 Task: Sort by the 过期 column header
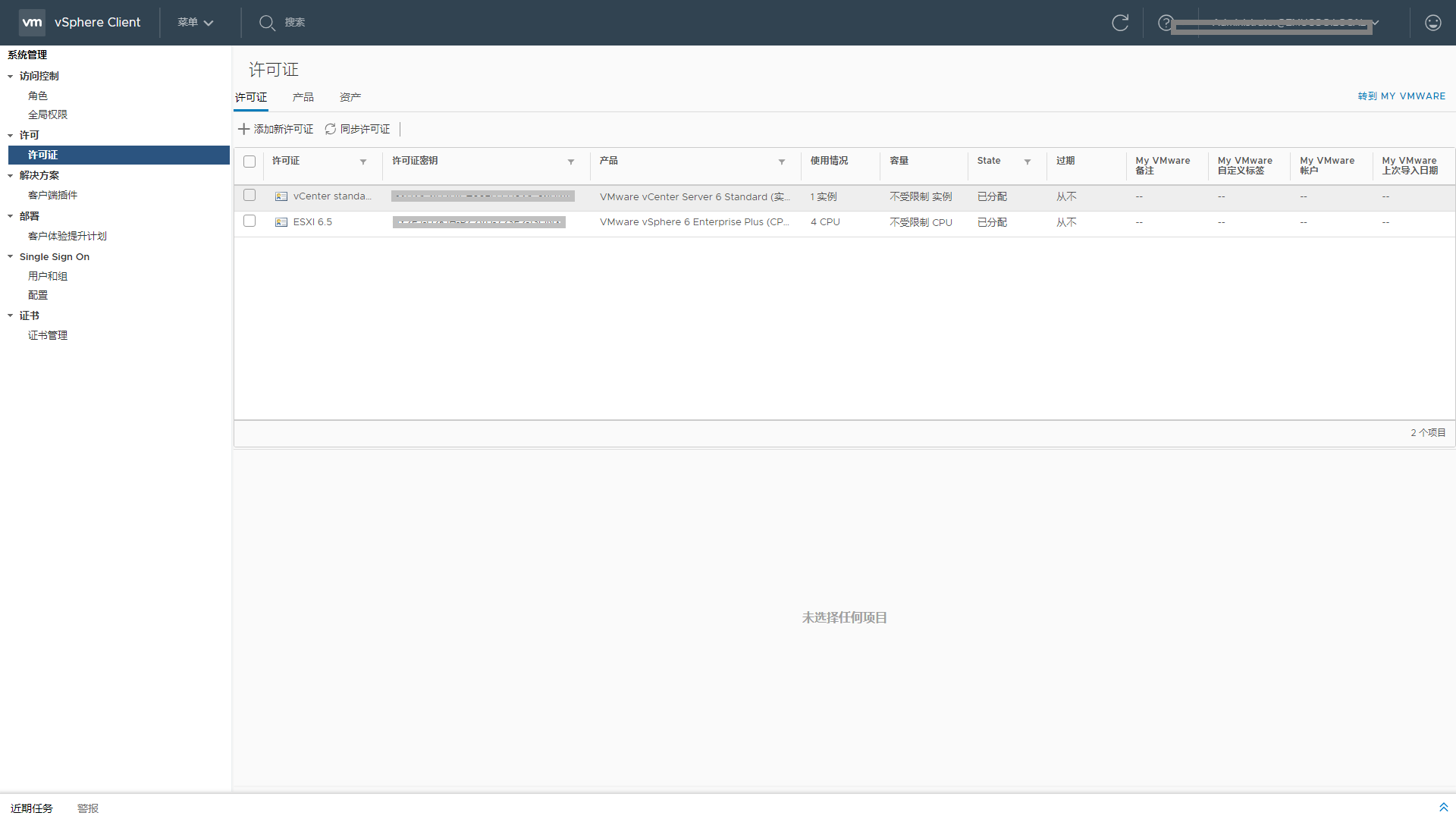[x=1065, y=161]
